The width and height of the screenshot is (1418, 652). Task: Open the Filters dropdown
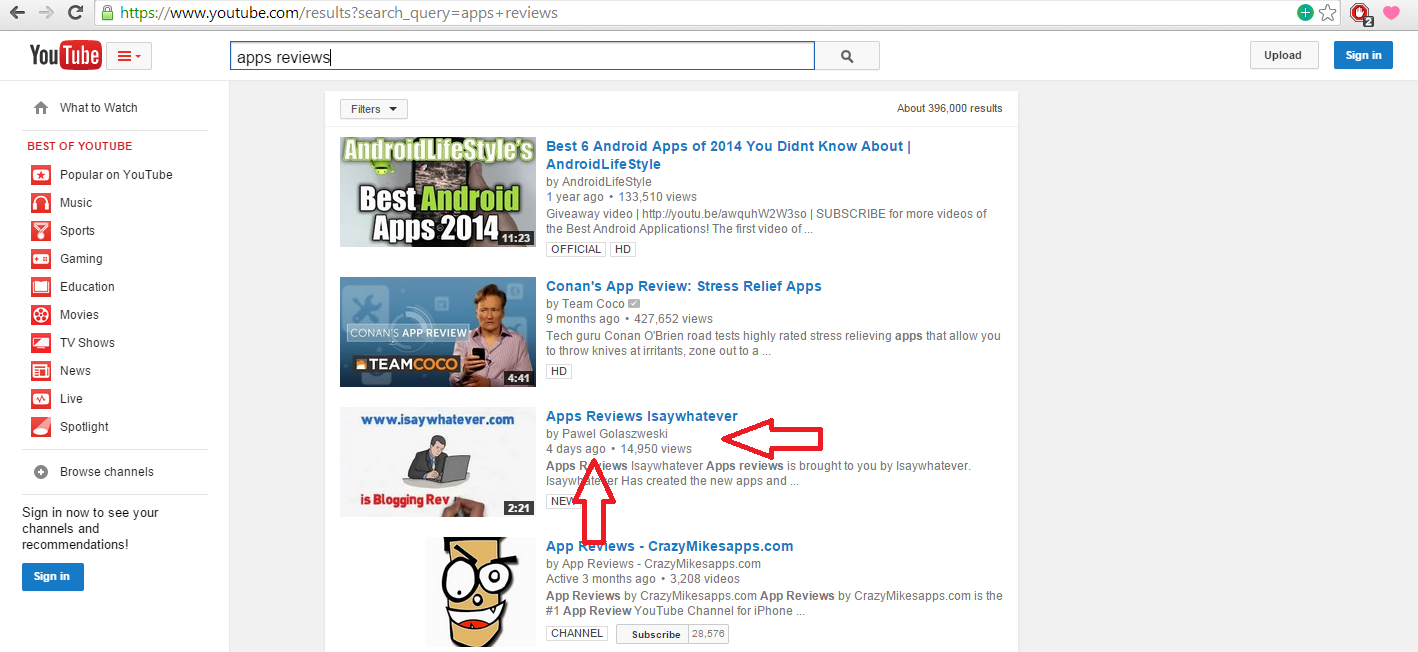[x=374, y=109]
